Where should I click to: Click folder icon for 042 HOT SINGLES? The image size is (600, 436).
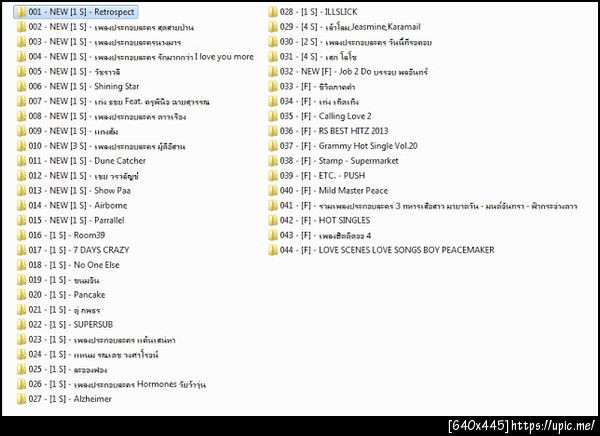(273, 220)
